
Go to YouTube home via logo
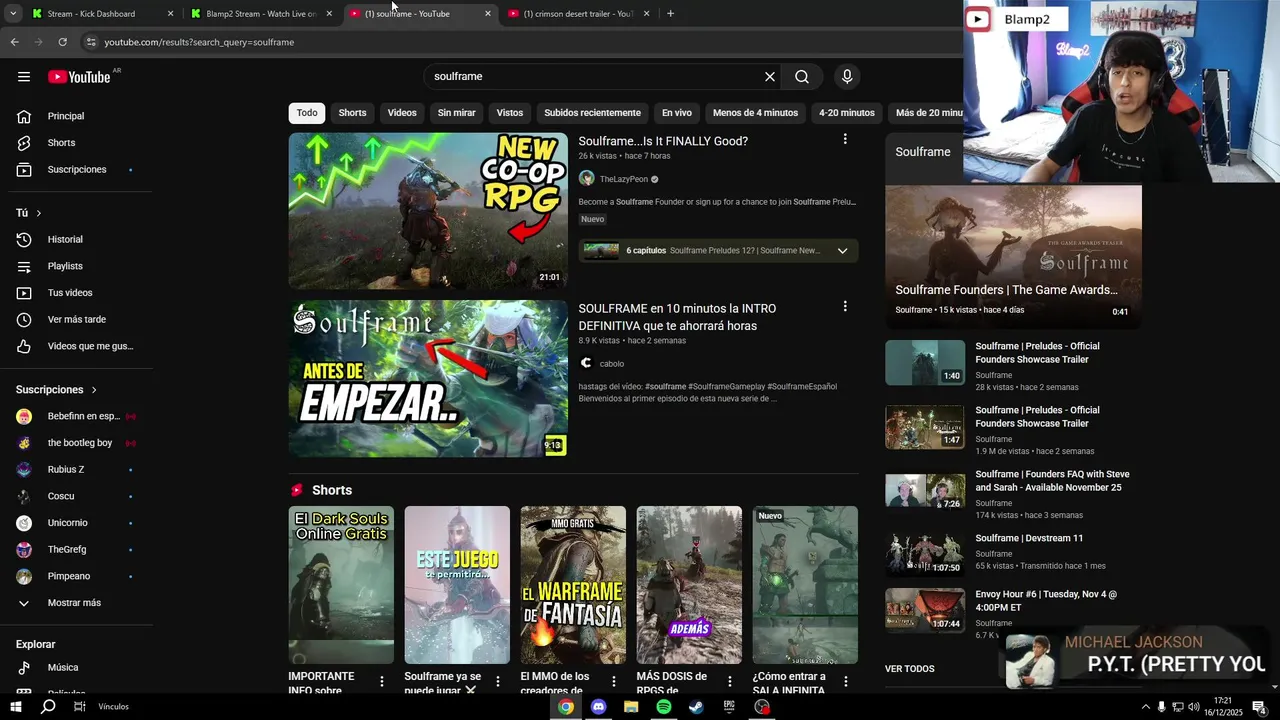tap(79, 77)
